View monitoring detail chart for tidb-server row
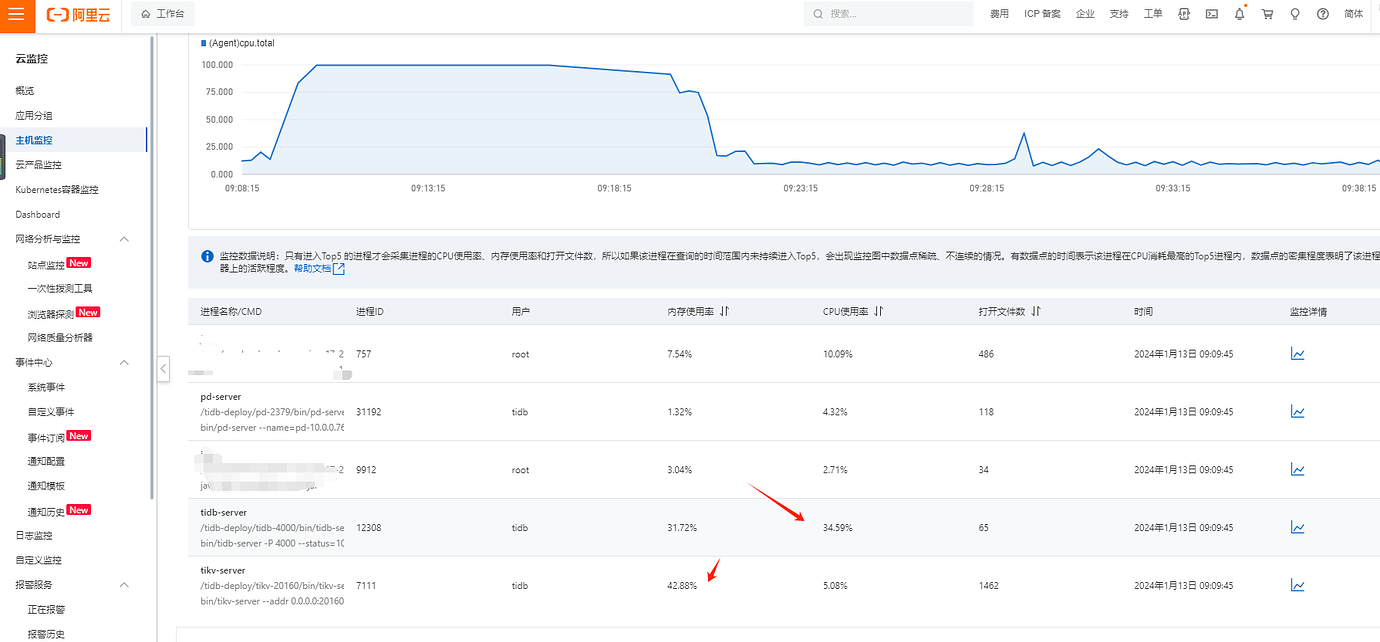The height and width of the screenshot is (642, 1380). coord(1298,527)
